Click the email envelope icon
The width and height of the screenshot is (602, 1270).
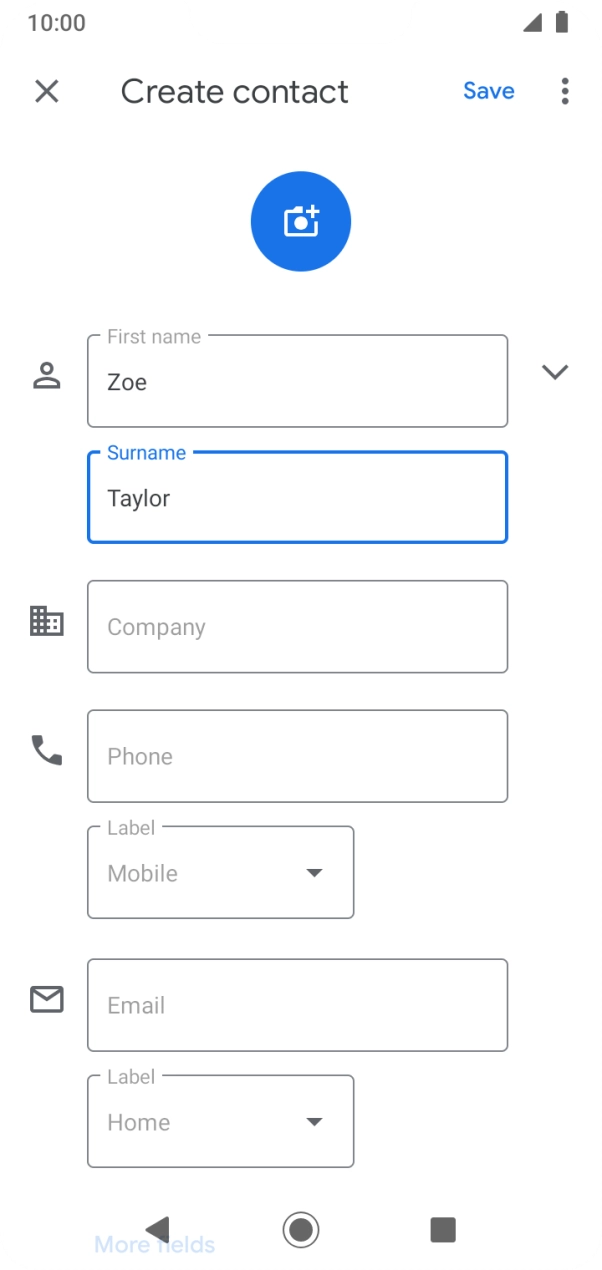(47, 999)
